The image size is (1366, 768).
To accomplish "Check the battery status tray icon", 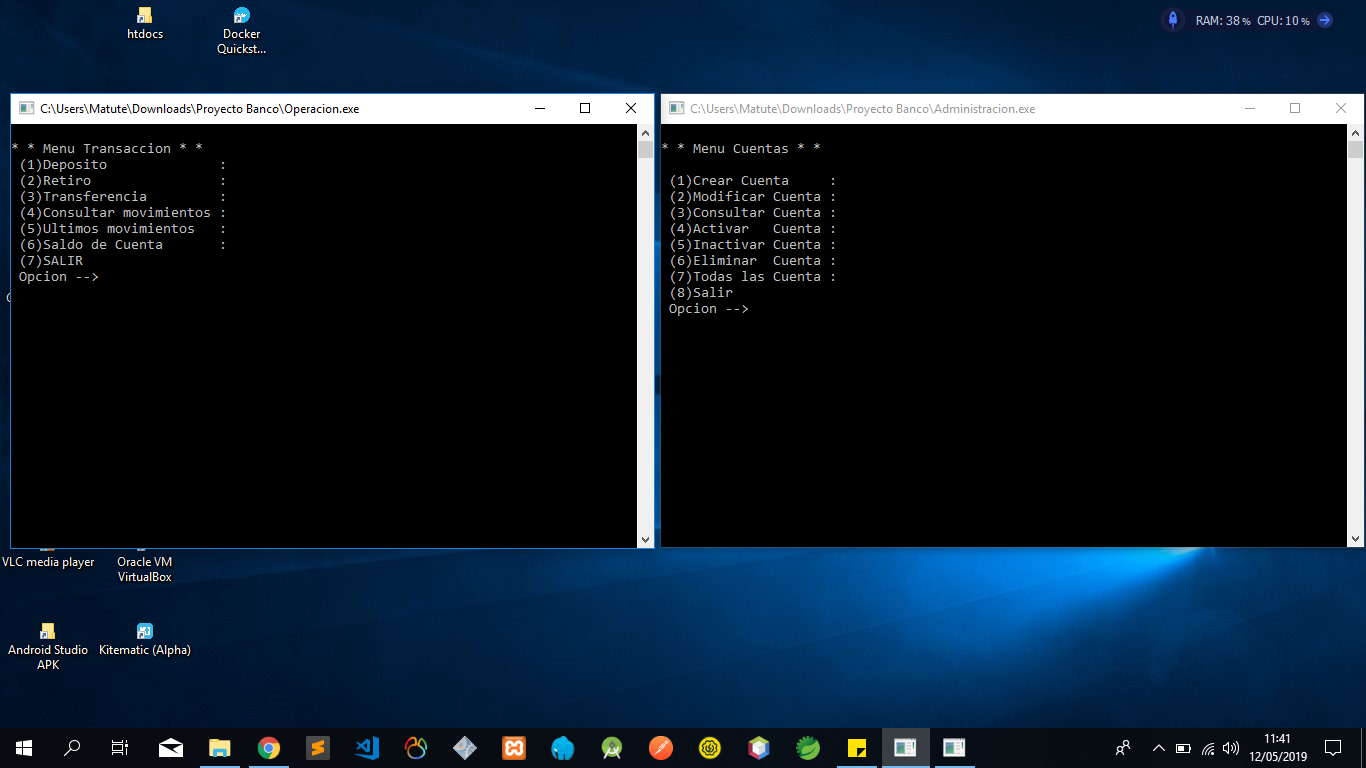I will pos(1184,748).
